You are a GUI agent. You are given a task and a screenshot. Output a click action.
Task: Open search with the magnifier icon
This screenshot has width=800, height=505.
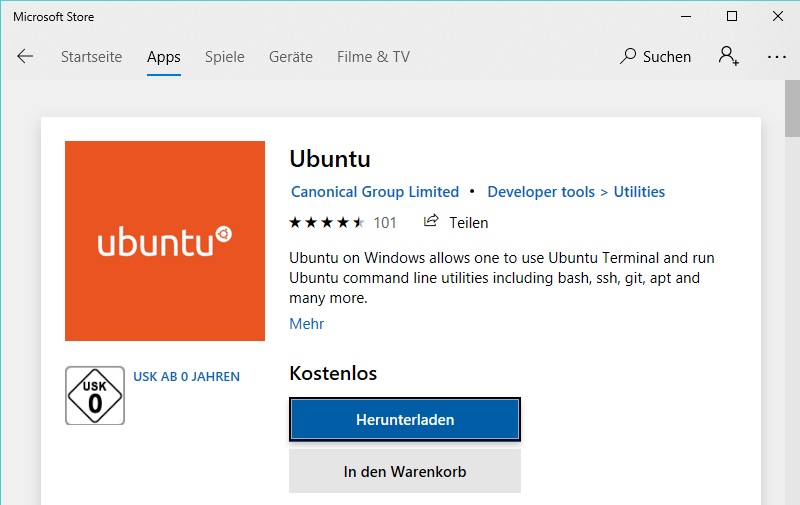coord(628,56)
